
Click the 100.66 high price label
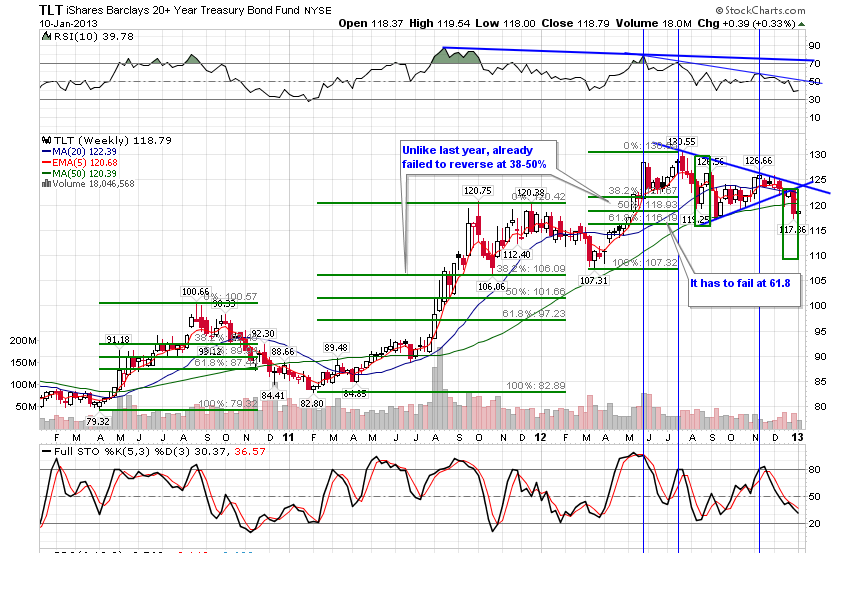pos(196,292)
